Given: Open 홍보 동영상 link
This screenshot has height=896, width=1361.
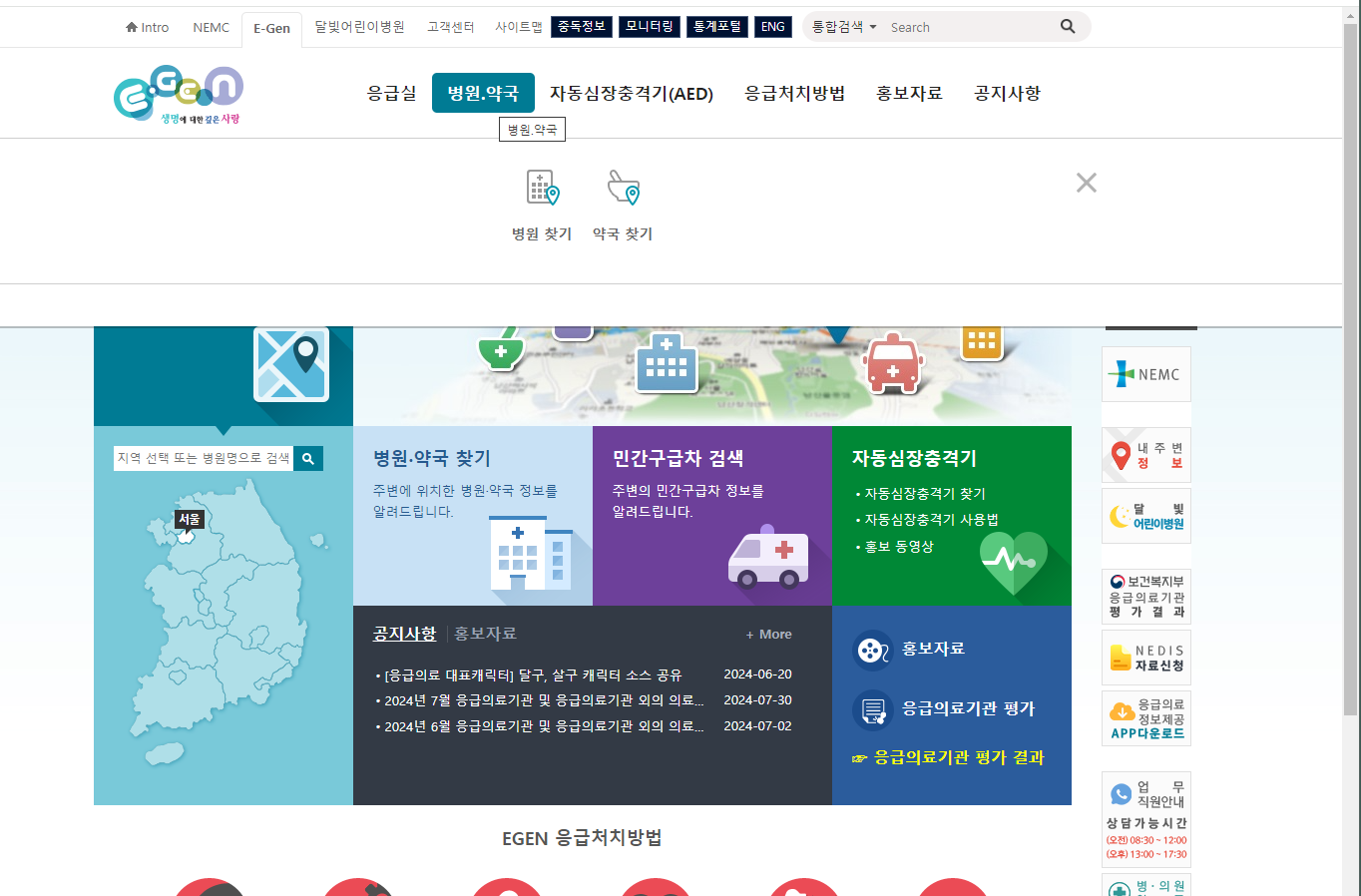Looking at the screenshot, I should tap(899, 547).
